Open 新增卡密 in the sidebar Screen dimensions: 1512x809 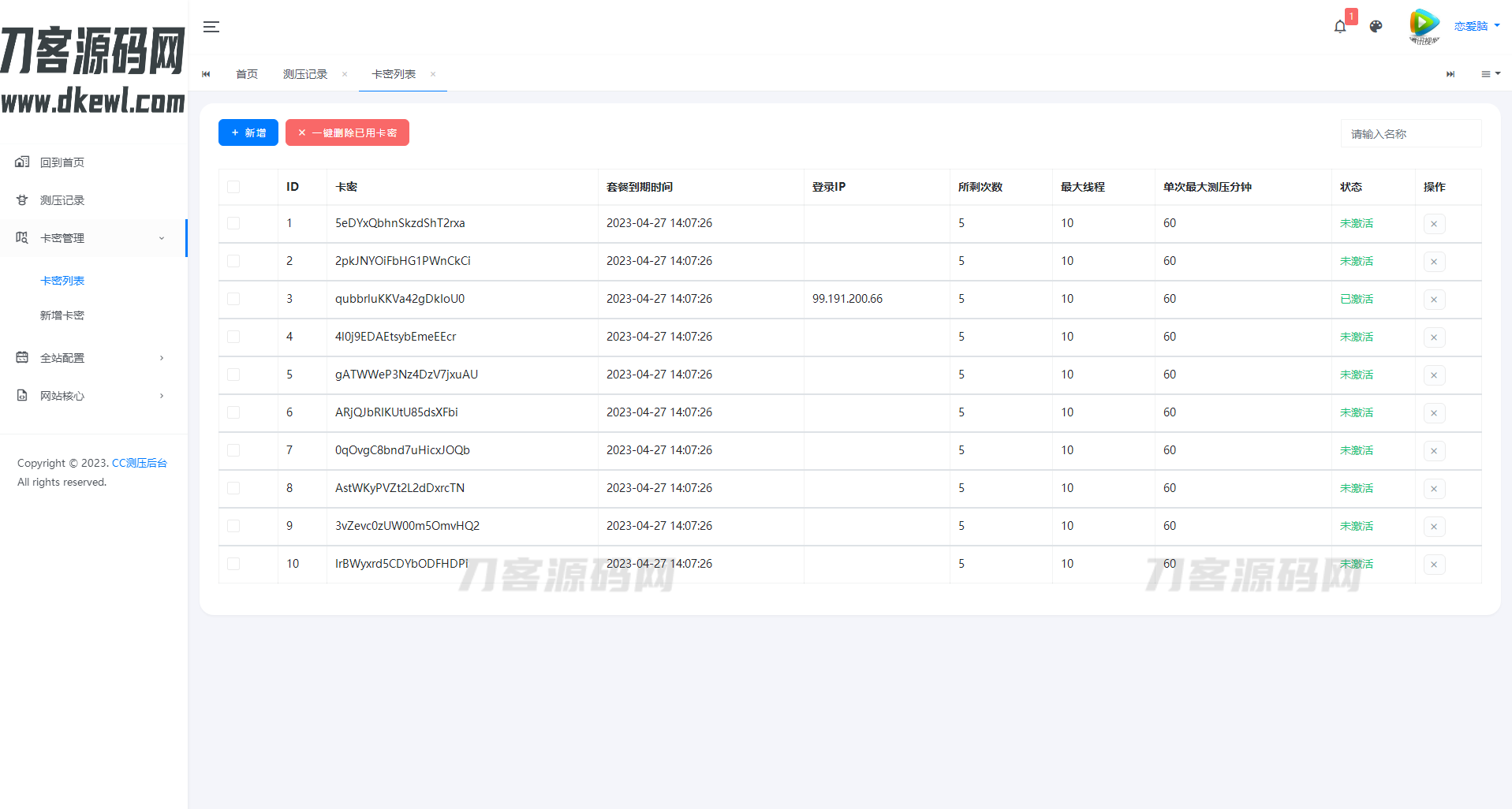[62, 315]
